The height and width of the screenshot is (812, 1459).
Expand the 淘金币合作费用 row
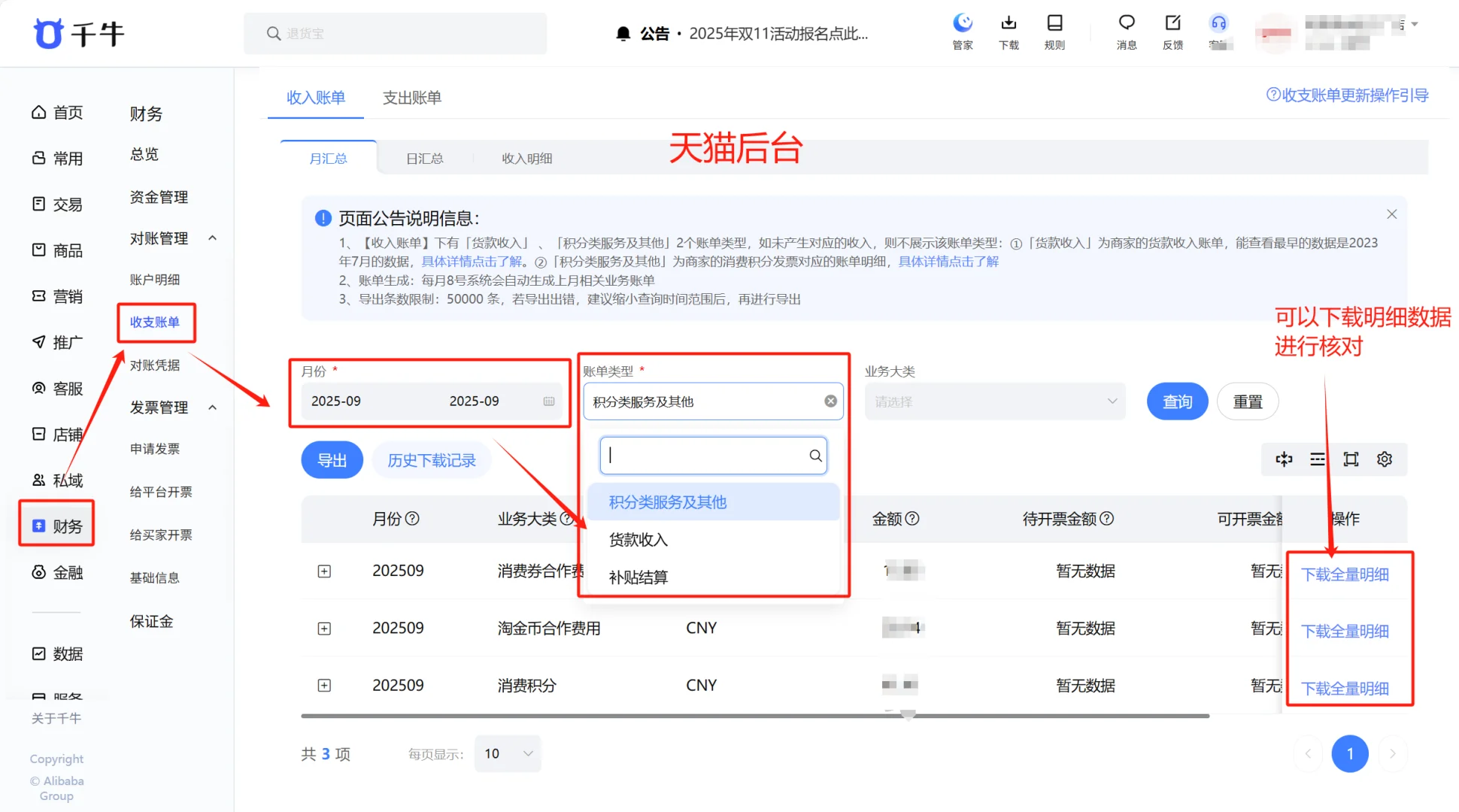pyautogui.click(x=324, y=629)
